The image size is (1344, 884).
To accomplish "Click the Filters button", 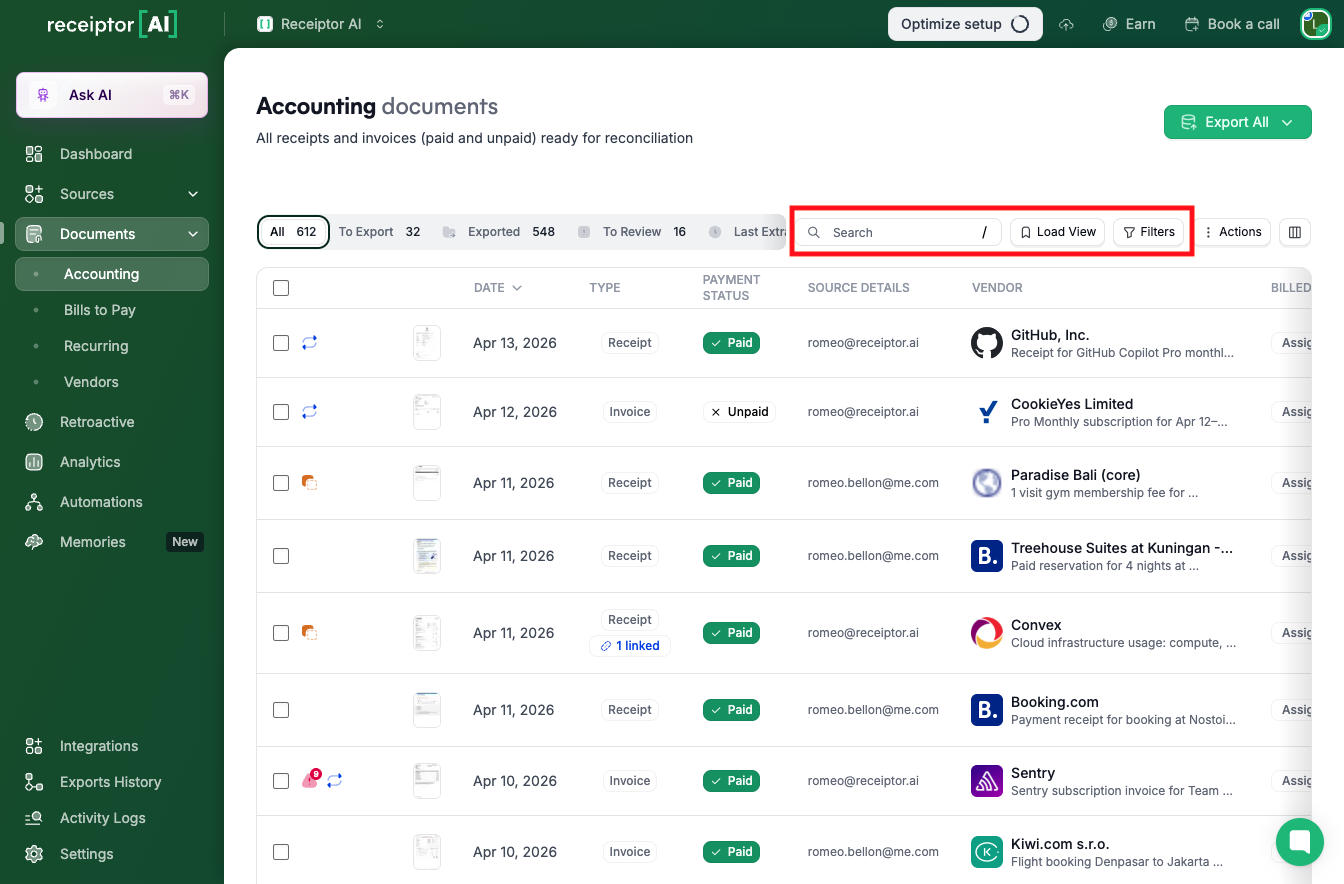I will click(1148, 232).
